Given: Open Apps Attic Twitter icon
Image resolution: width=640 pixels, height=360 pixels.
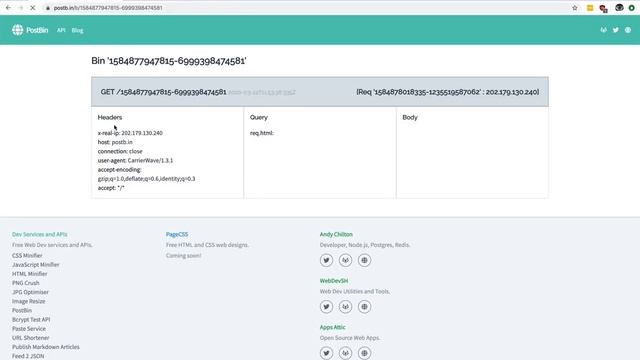Looking at the screenshot, I should coord(326,353).
